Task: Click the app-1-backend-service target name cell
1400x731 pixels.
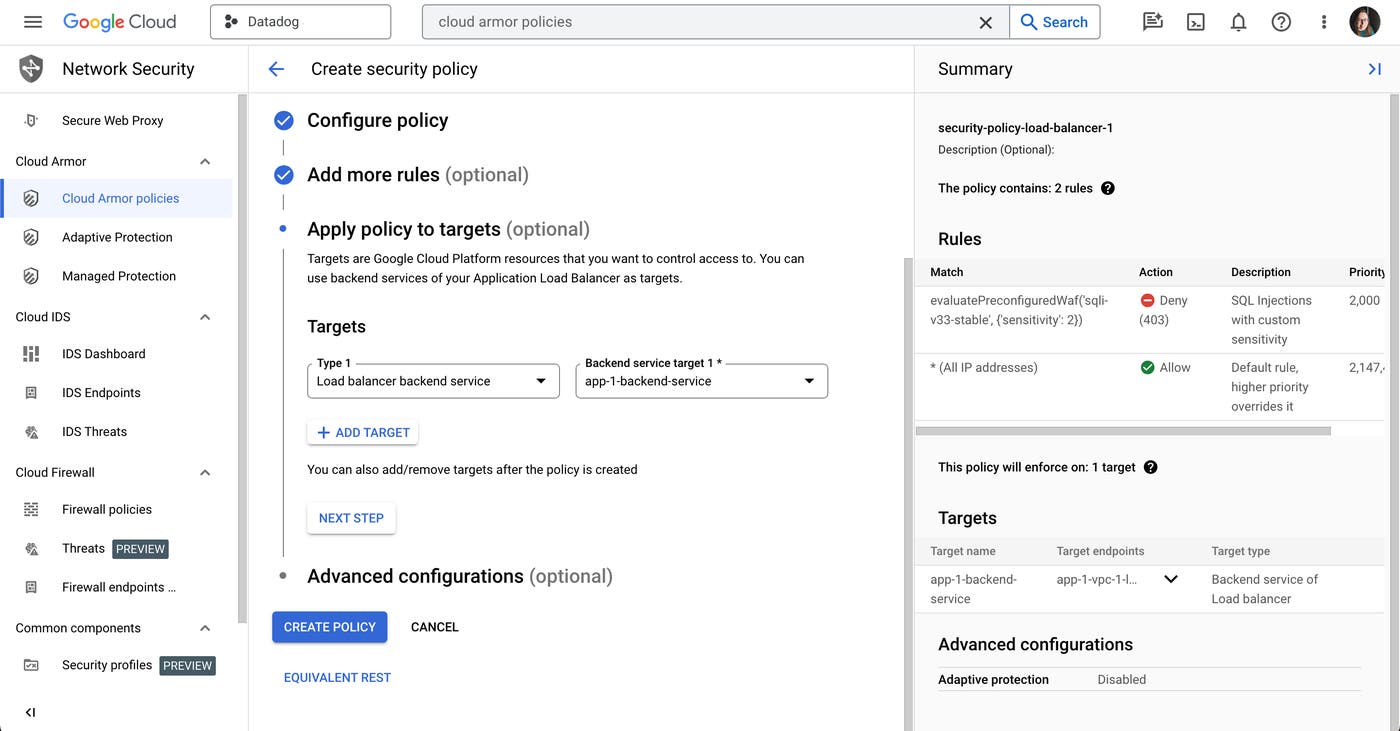Action: 973,589
